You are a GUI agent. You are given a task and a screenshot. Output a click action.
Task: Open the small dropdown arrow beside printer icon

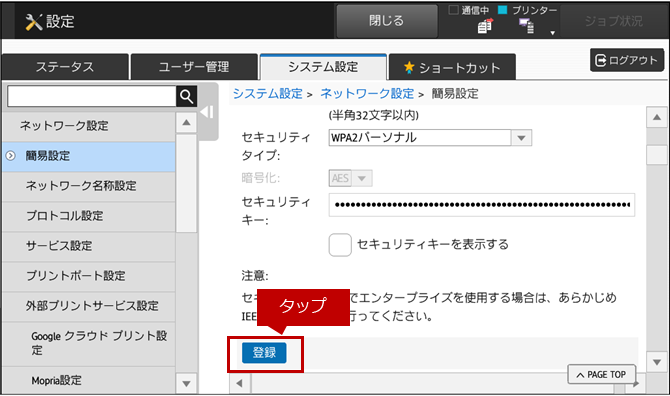[552, 33]
